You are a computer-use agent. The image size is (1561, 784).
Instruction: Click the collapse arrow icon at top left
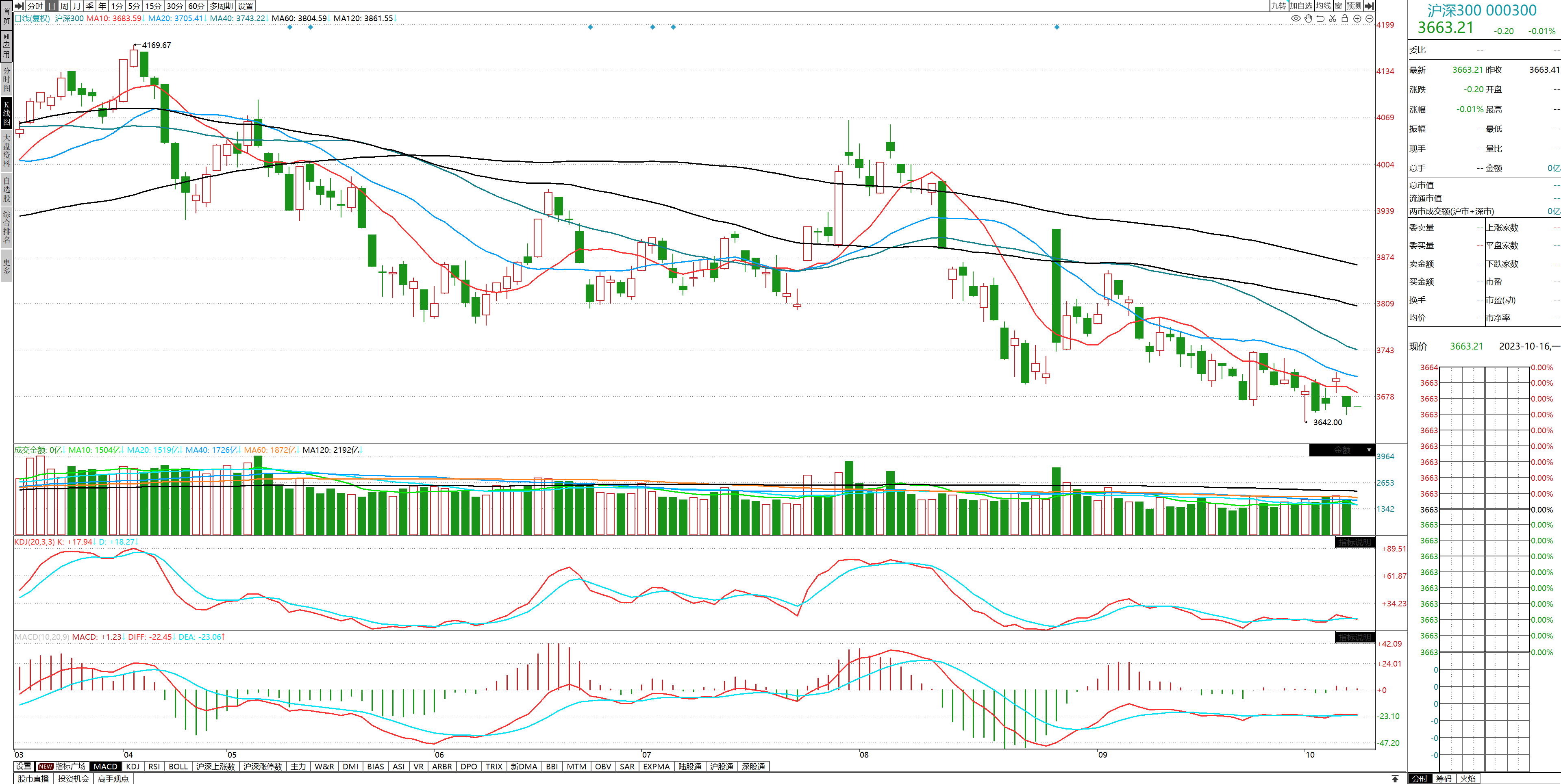tap(20, 5)
